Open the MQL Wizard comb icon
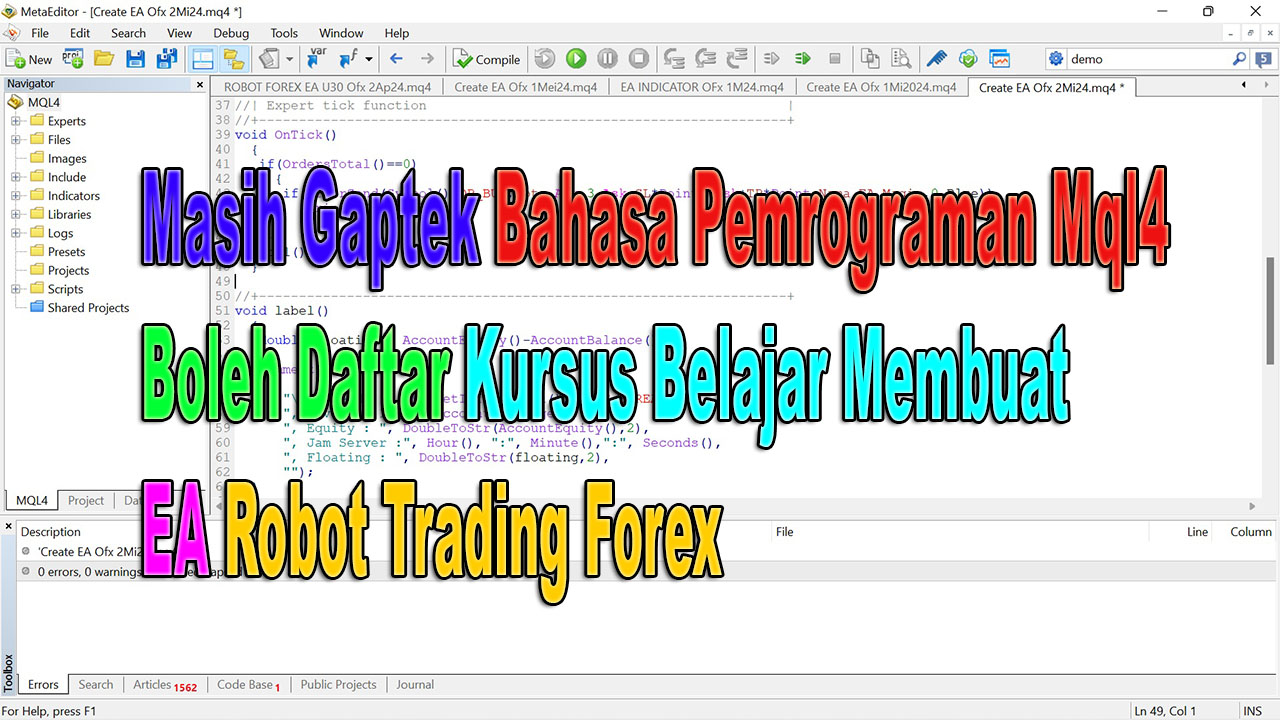This screenshot has height=720, width=1280. click(937, 59)
